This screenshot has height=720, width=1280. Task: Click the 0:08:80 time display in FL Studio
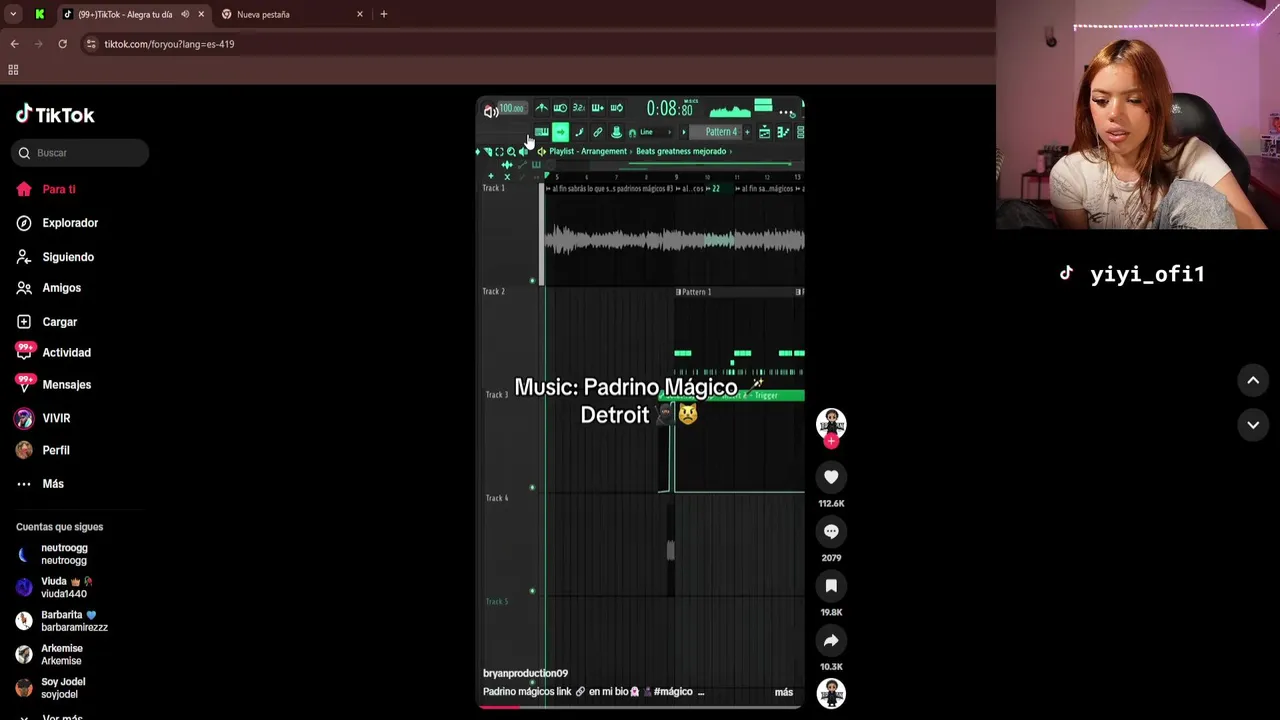tap(669, 109)
